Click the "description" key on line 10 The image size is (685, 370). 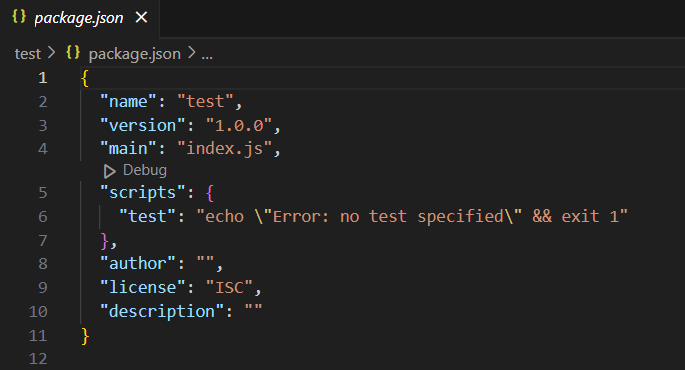162,311
